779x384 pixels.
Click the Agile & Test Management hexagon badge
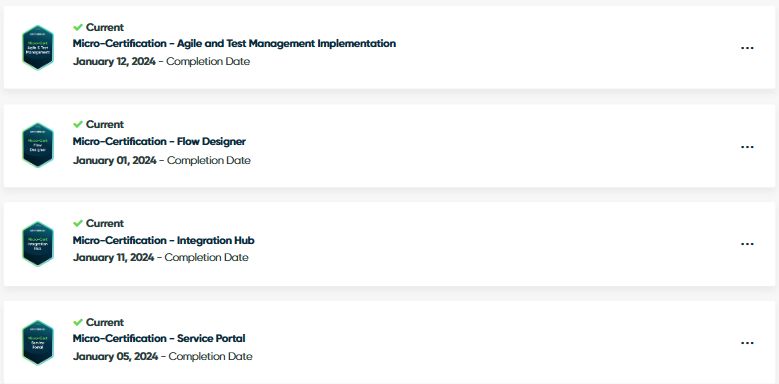pyautogui.click(x=38, y=48)
